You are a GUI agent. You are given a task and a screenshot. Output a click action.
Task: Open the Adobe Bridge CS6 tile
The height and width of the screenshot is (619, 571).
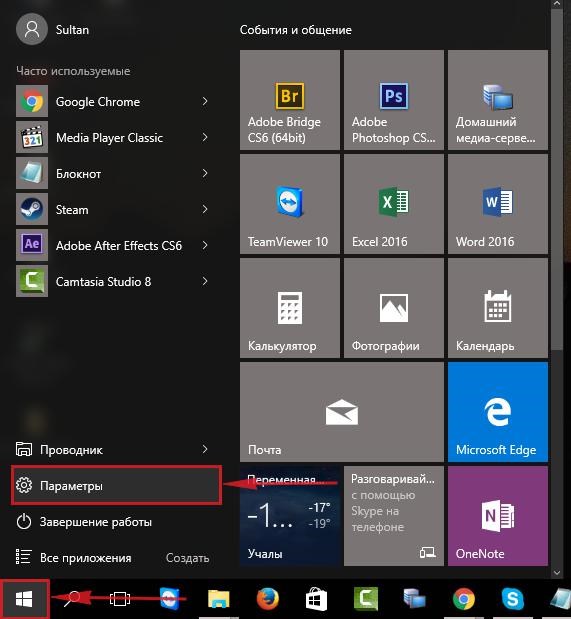coord(289,100)
